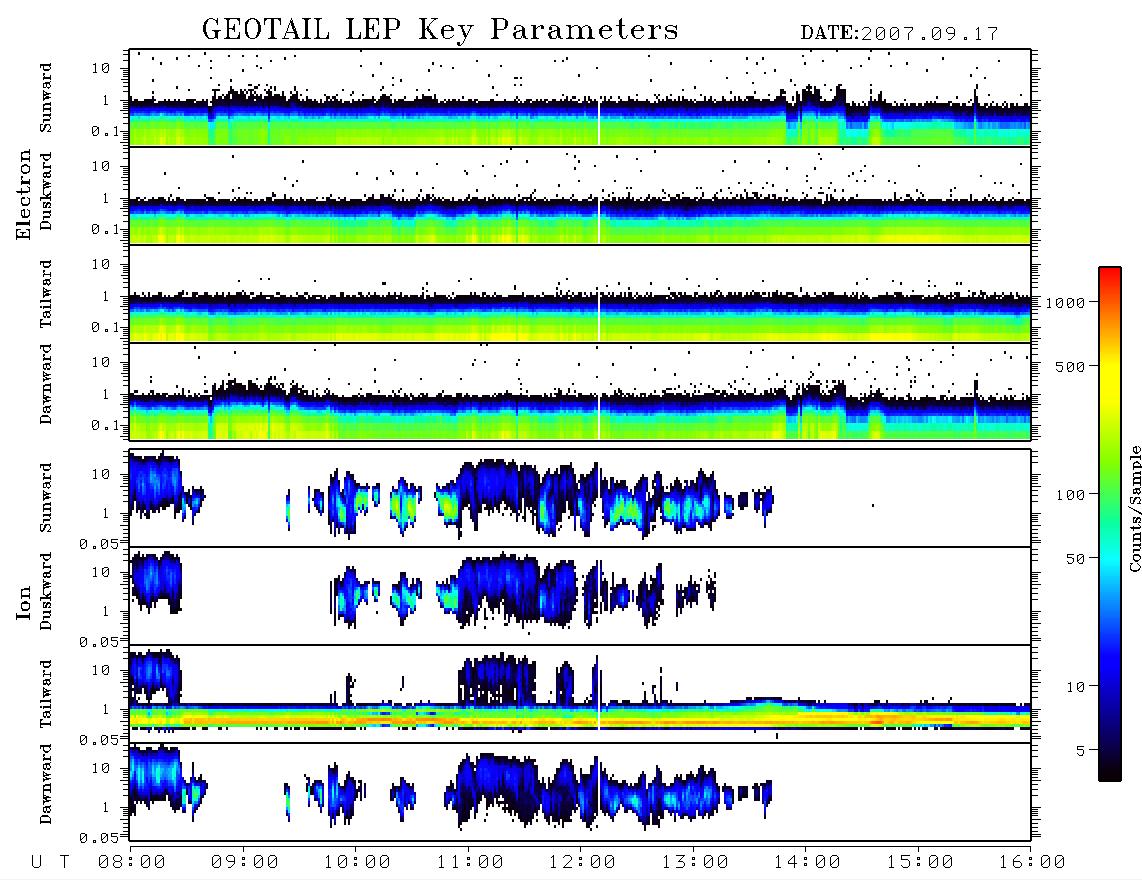Select the Electron "Dawnward" axis label

pos(46,384)
